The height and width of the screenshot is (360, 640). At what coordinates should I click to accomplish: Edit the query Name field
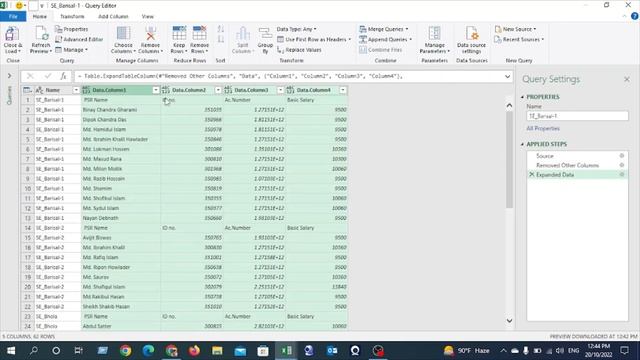coord(577,116)
